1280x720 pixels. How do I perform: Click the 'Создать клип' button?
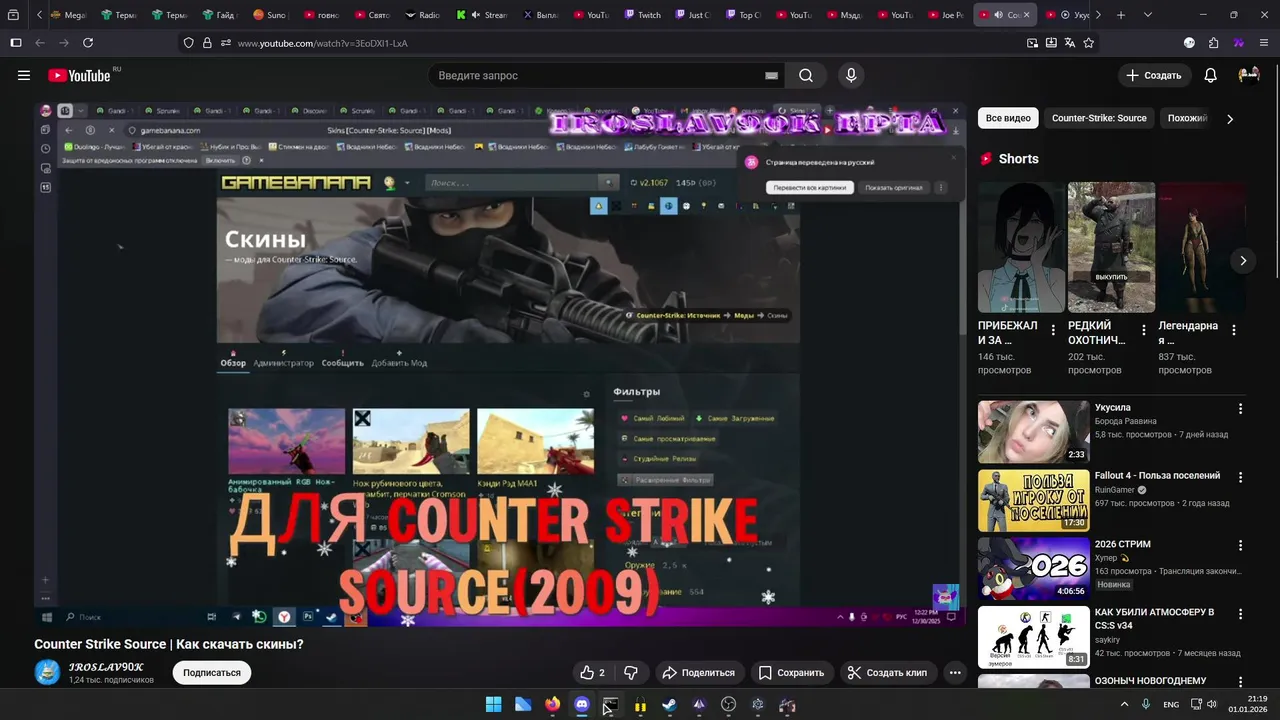[887, 673]
